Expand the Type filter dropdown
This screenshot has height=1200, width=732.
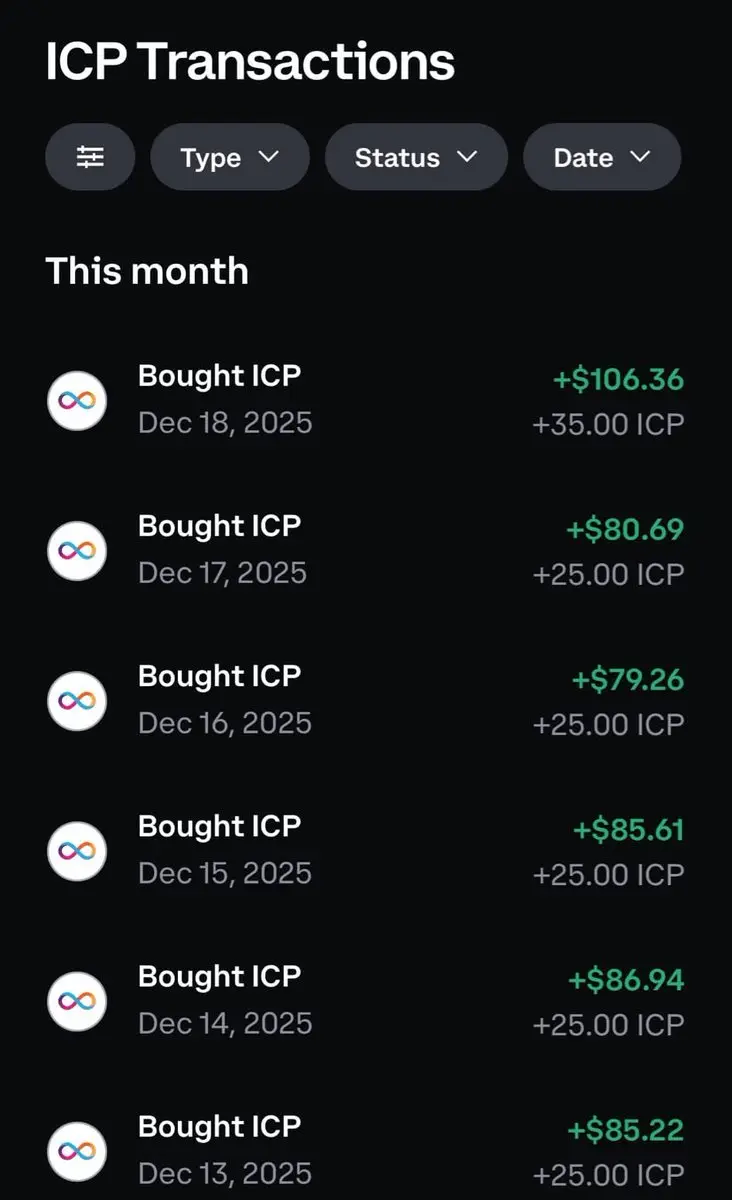229,157
